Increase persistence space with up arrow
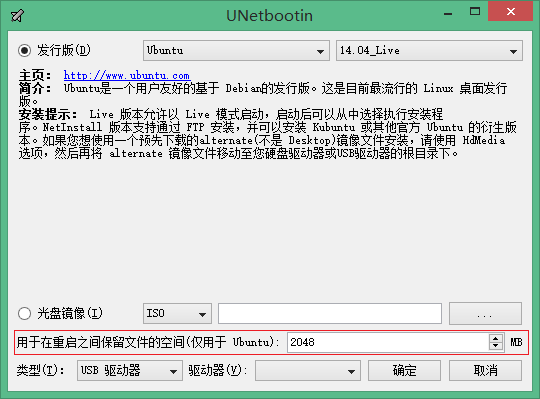This screenshot has height=399, width=540. [x=496, y=338]
